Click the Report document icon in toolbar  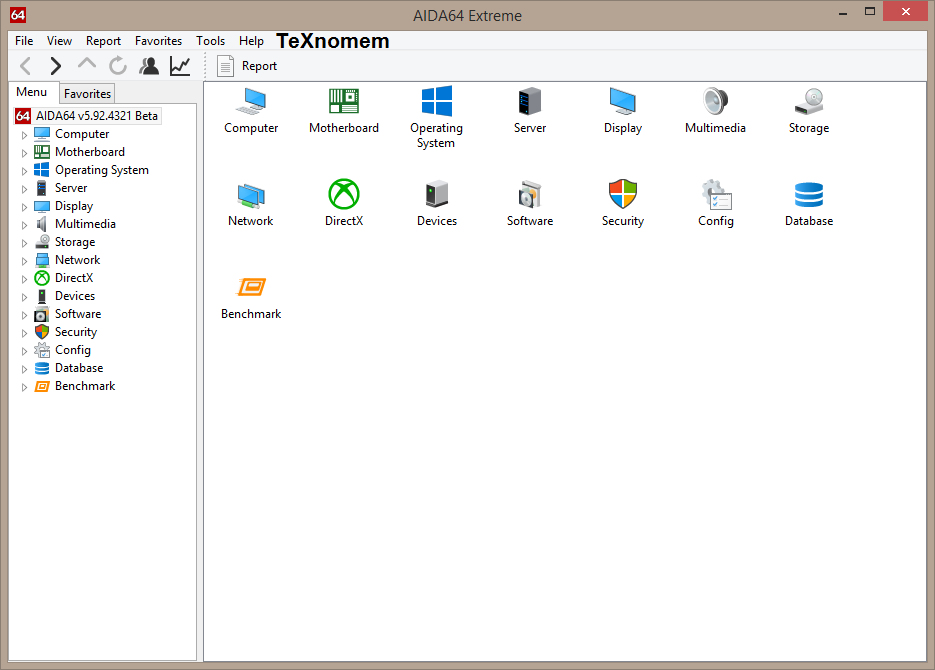[225, 66]
